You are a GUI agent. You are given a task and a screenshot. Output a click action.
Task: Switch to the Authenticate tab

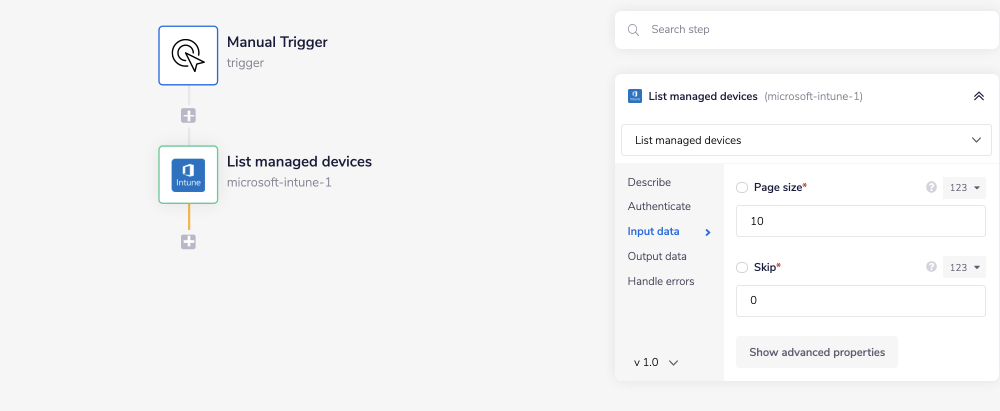tap(659, 206)
